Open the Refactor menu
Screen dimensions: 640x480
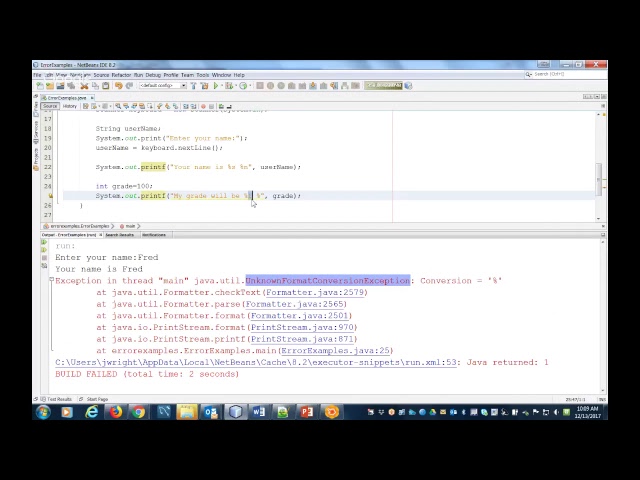[121, 75]
